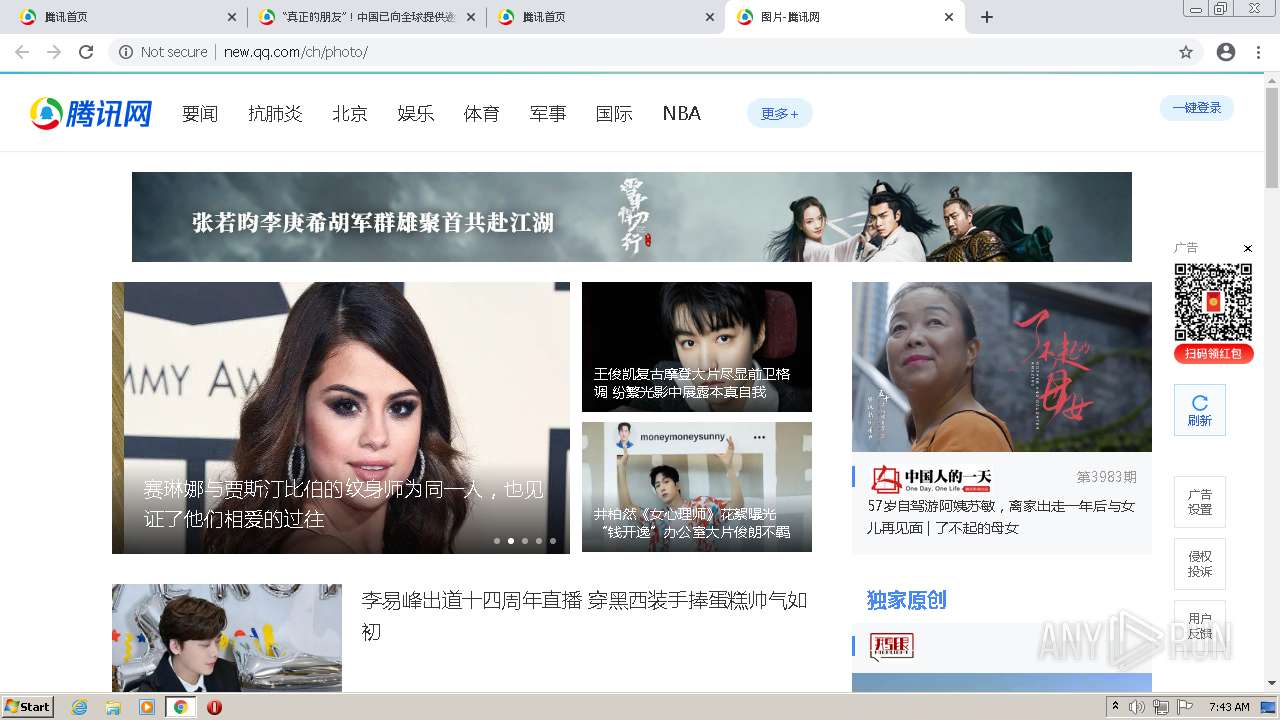Click the 广告设置 sidebar button
Screen dimensions: 1280x720
pyautogui.click(x=1200, y=502)
